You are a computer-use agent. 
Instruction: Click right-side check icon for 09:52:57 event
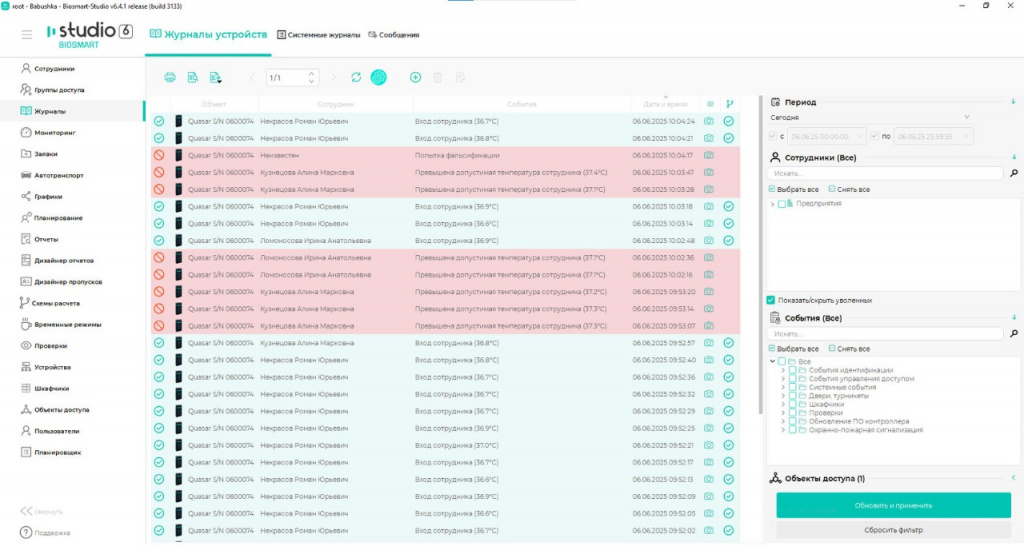coord(729,342)
